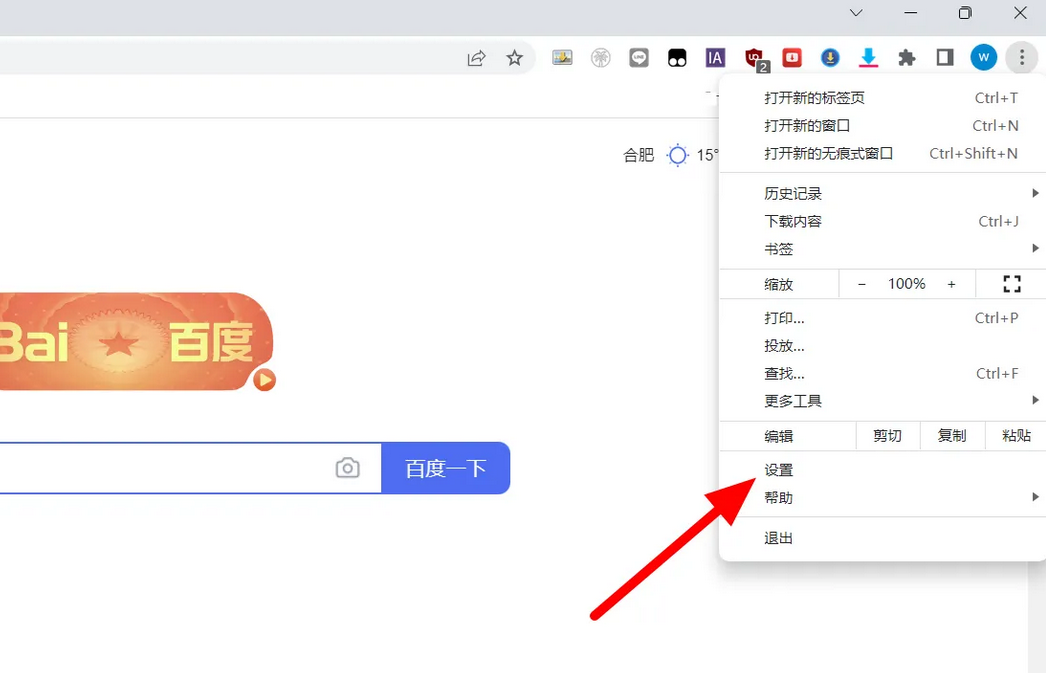Viewport: 1046px width, 673px height.
Task: Click the IA extension icon
Action: [715, 57]
